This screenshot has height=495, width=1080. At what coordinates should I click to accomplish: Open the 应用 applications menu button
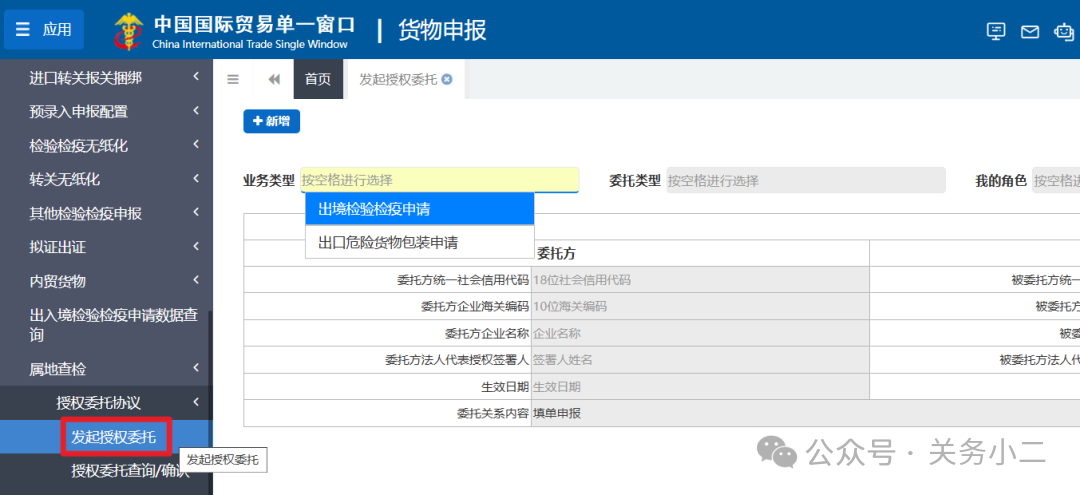[44, 30]
